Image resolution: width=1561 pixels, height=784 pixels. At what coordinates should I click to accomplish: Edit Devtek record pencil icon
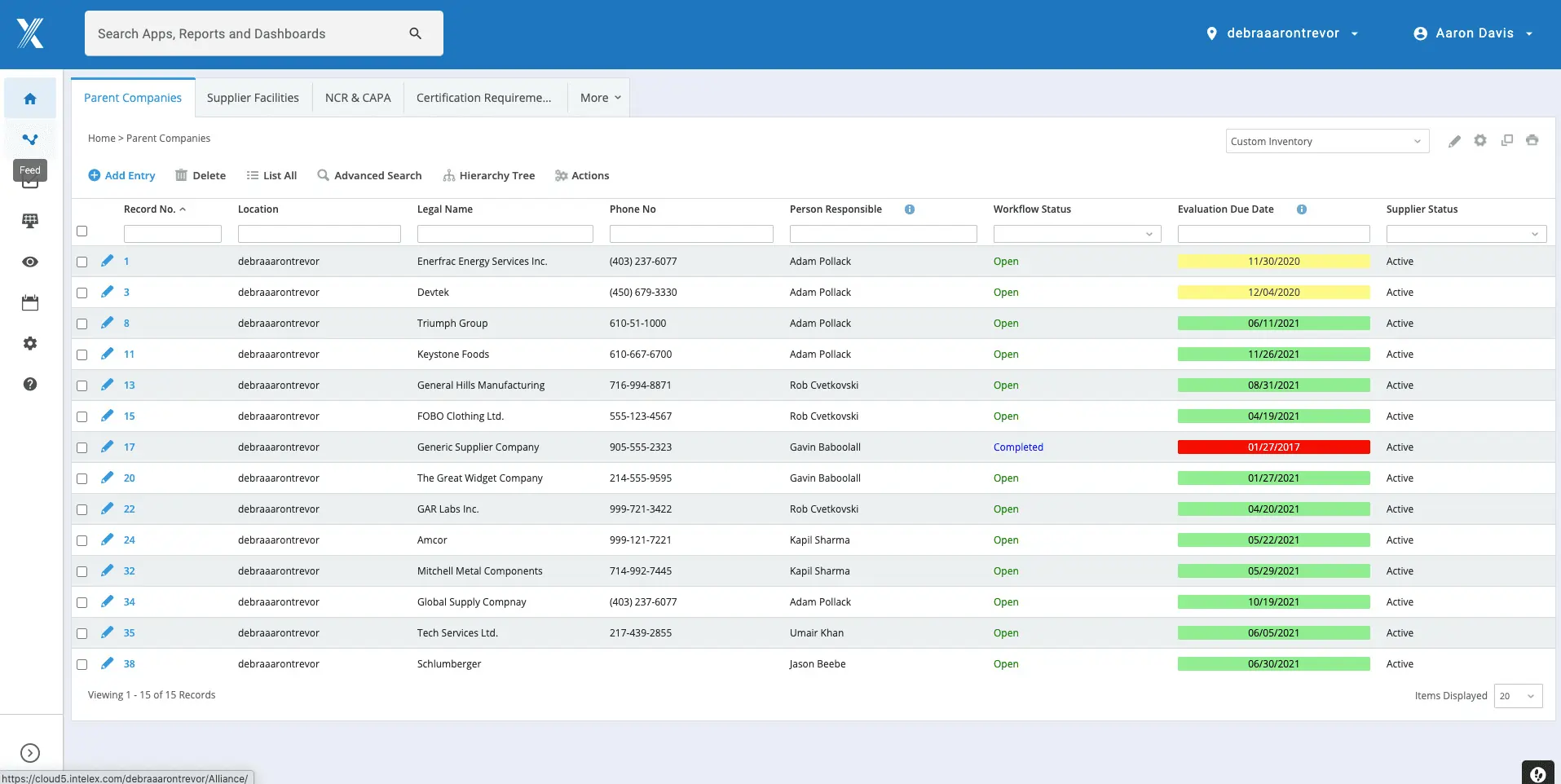tap(107, 292)
